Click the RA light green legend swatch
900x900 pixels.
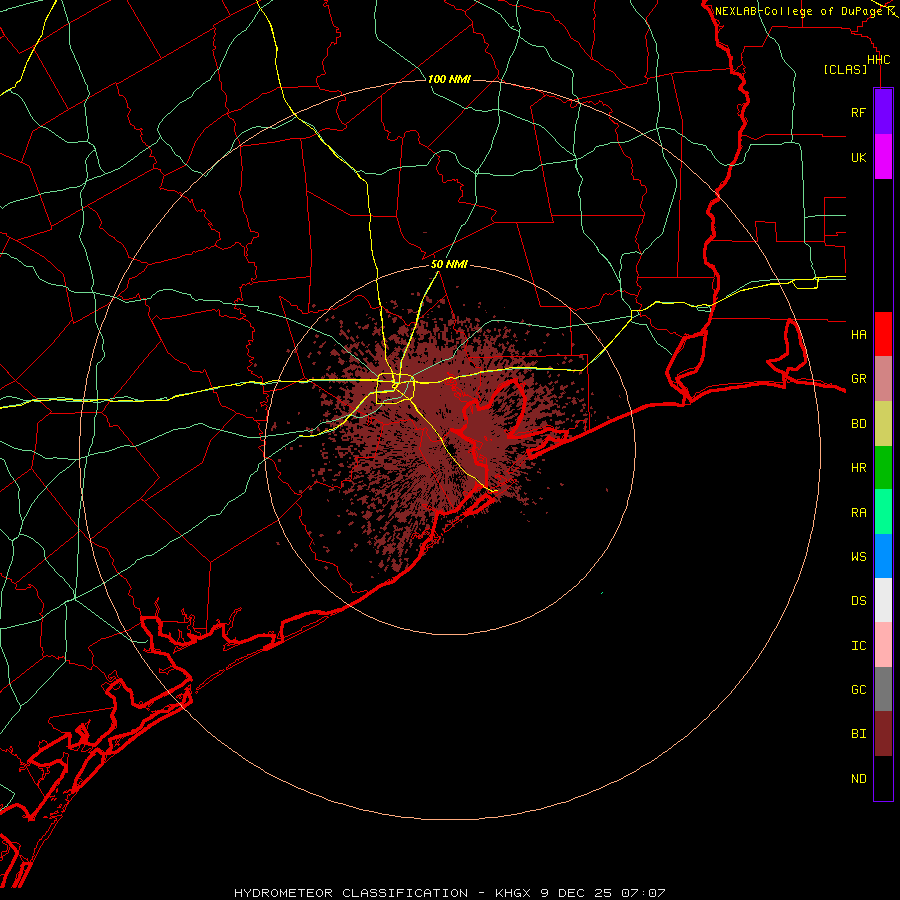(x=883, y=512)
